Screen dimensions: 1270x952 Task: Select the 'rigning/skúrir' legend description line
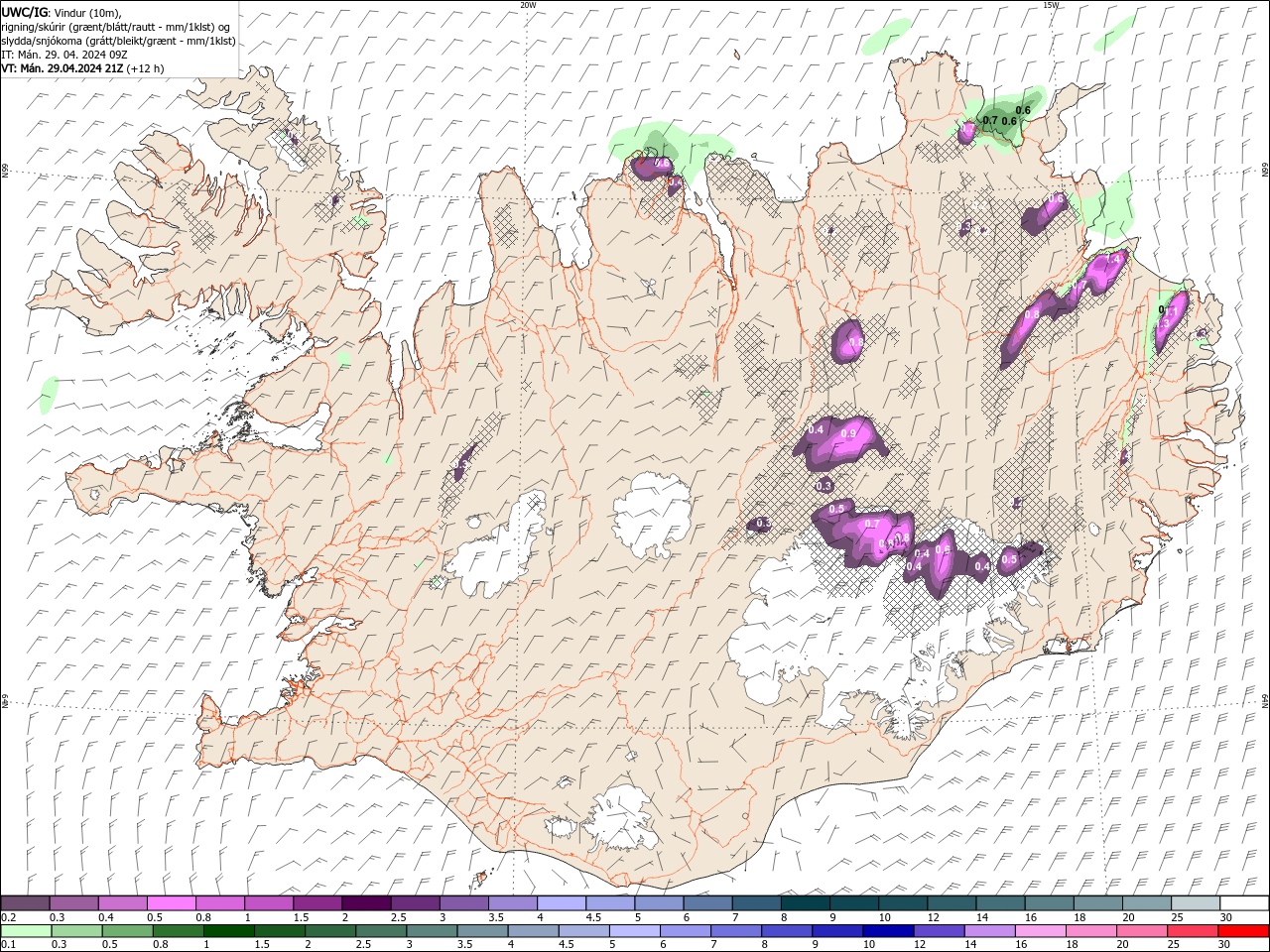pyautogui.click(x=116, y=27)
